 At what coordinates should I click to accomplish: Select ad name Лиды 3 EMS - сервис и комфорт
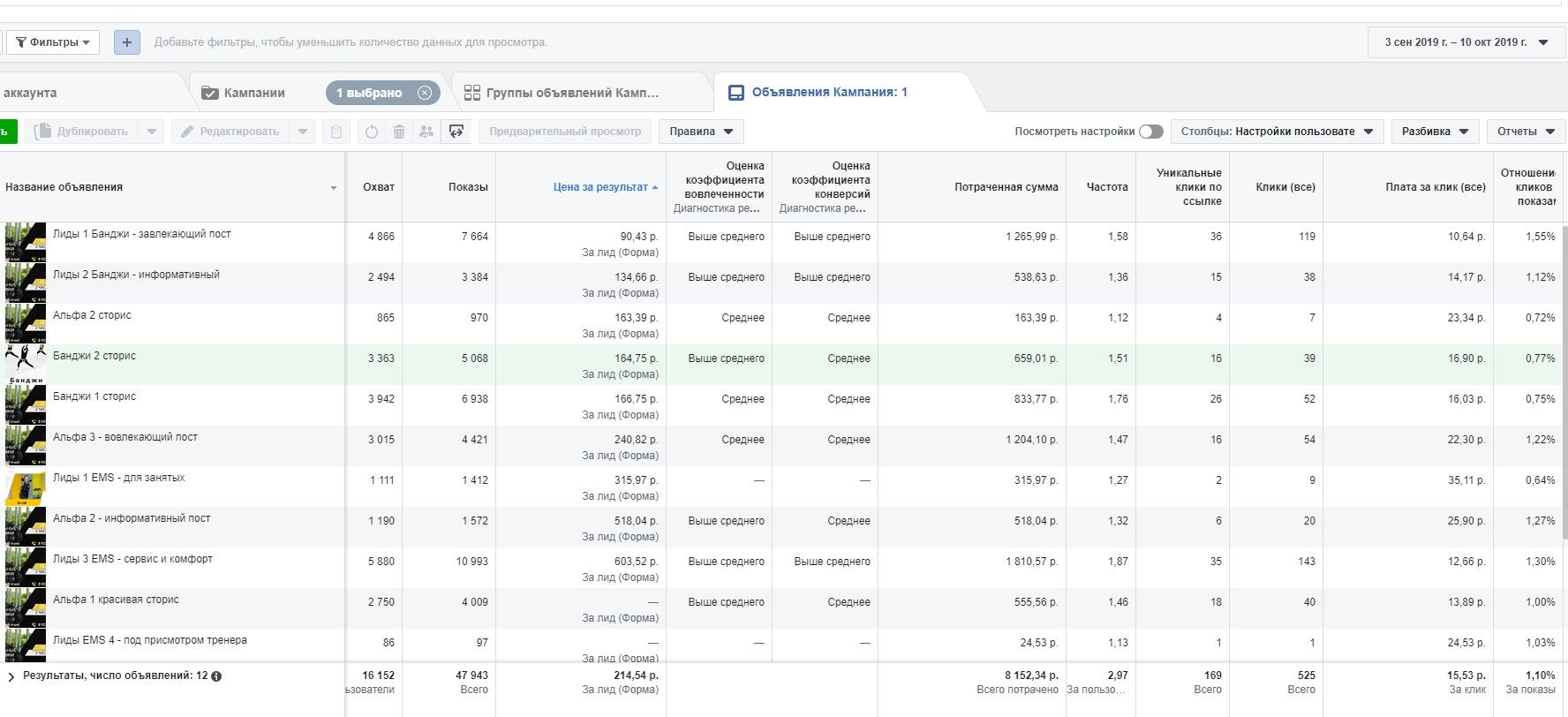tap(132, 559)
